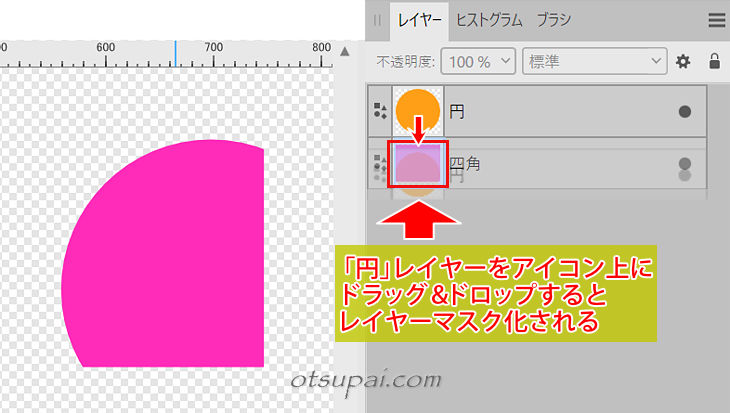Select the 円 layer by its name
The width and height of the screenshot is (730, 413).
click(457, 111)
